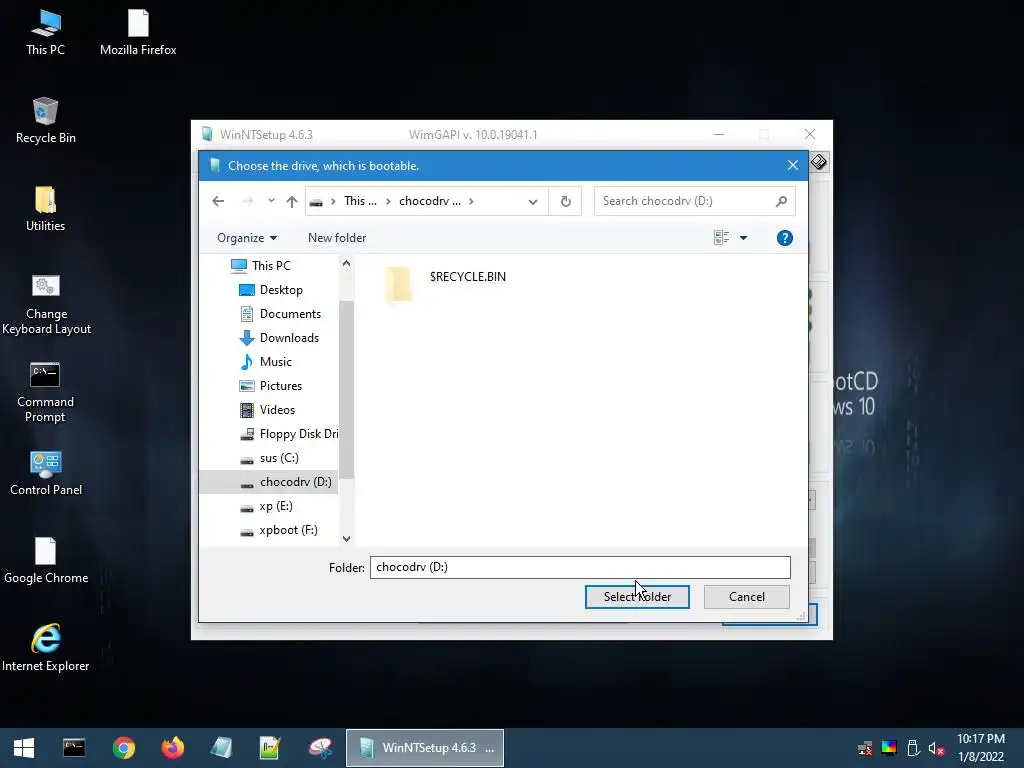Open Google Chrome desktop shortcut

click(46, 561)
